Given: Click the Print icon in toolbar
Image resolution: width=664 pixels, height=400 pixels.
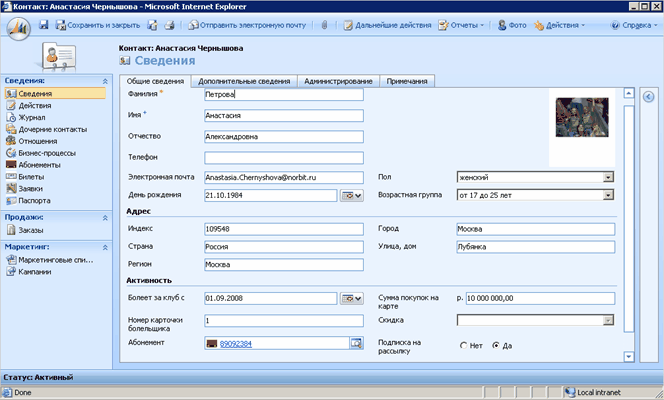Looking at the screenshot, I should point(169,25).
